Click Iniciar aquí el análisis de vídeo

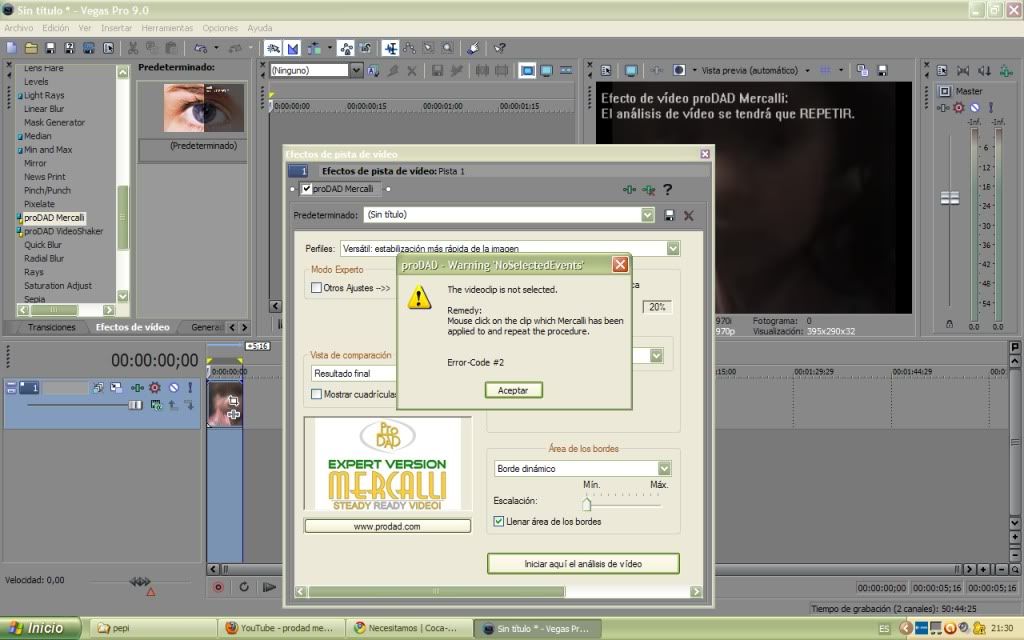(583, 564)
